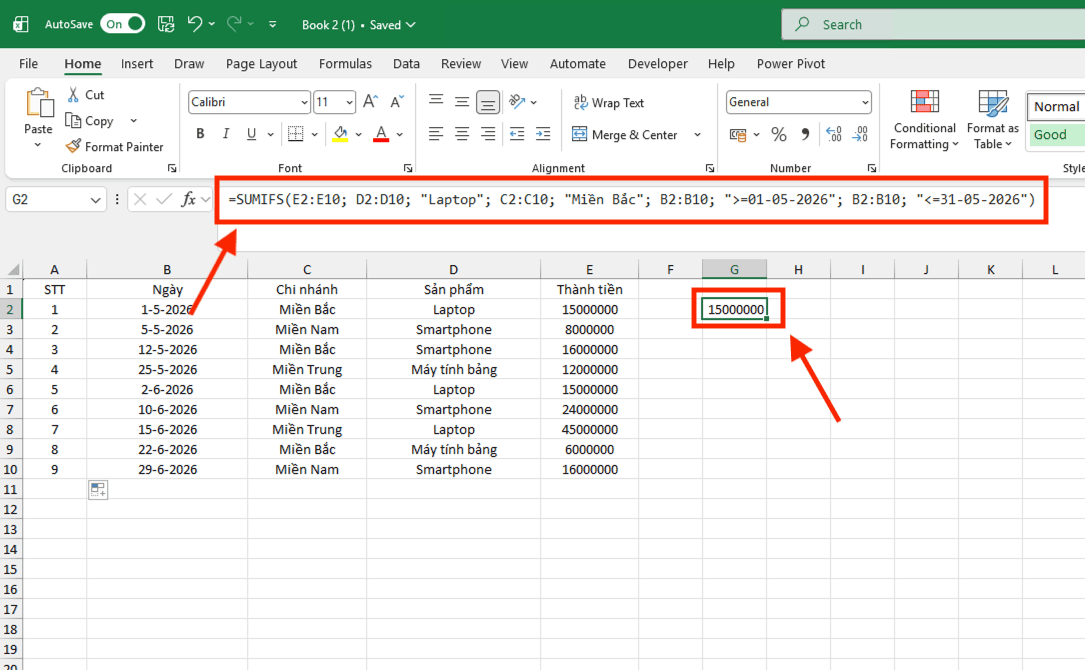The image size is (1085, 670).
Task: Open Conditional Formatting menu
Action: click(924, 120)
